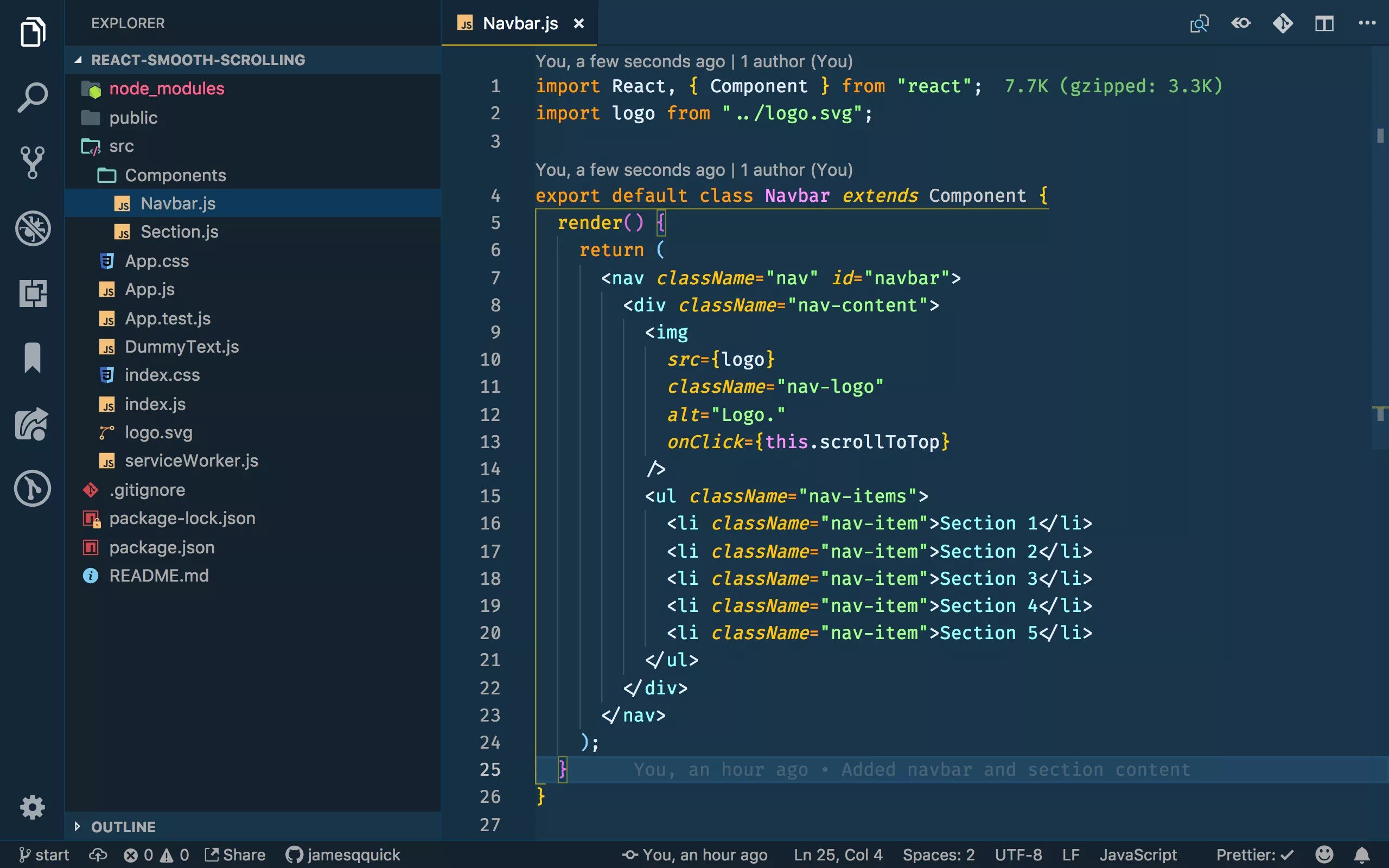Click the cloud sync changes icon
Screen dimensions: 1389x868
point(98,855)
